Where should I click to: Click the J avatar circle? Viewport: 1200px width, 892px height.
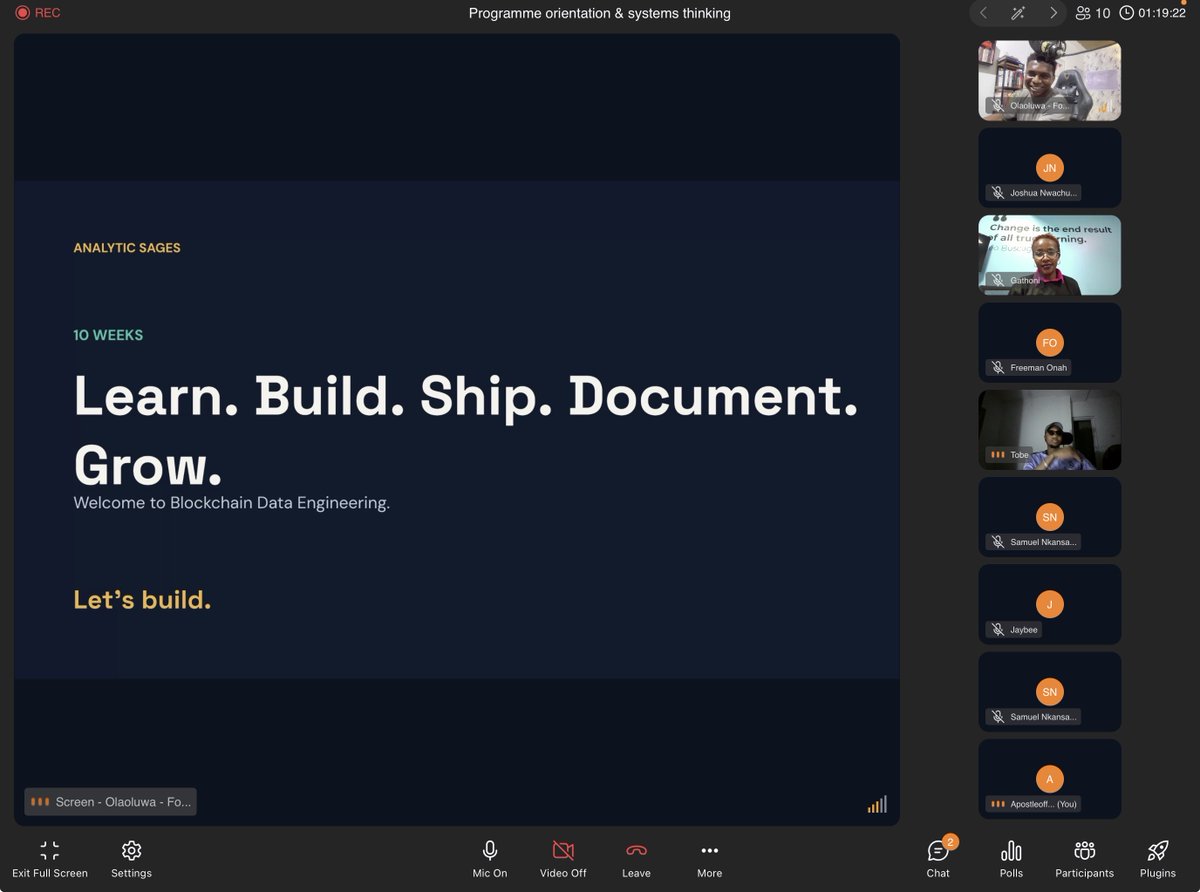[1049, 604]
